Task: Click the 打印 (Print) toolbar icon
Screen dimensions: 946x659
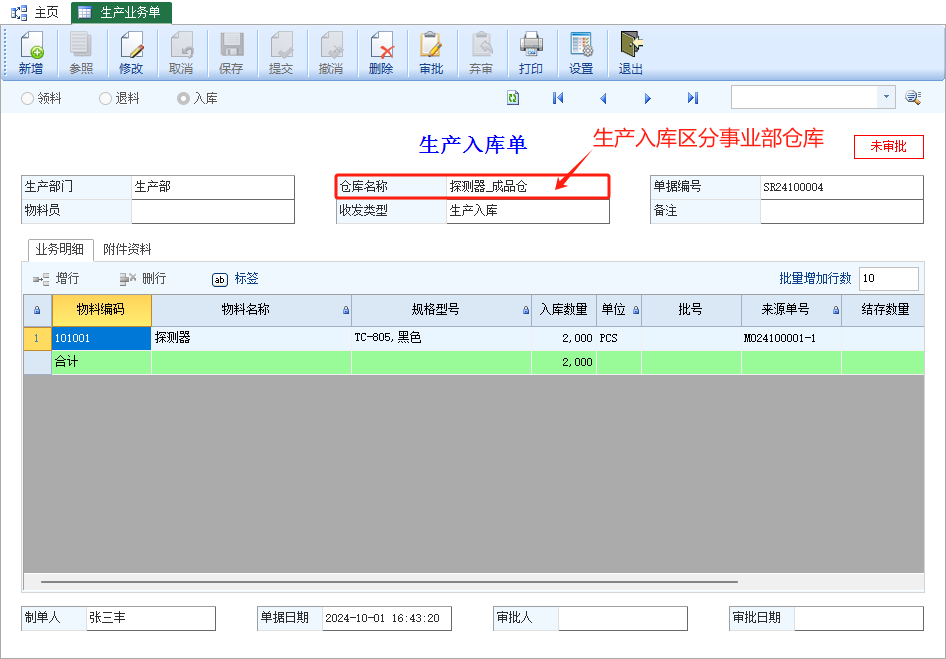Action: (531, 53)
